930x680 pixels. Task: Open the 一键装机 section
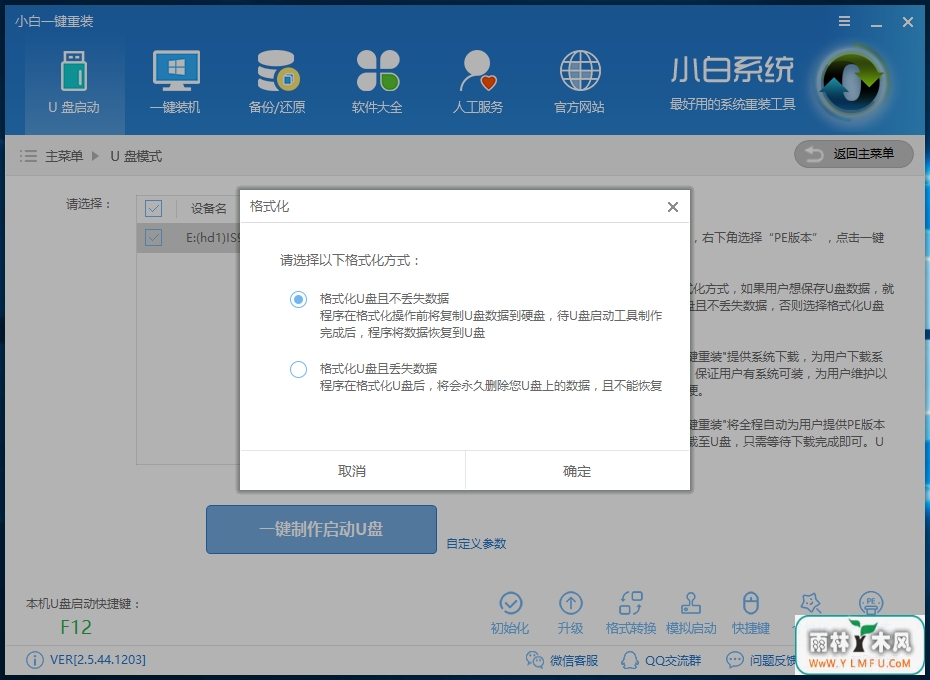[x=176, y=83]
